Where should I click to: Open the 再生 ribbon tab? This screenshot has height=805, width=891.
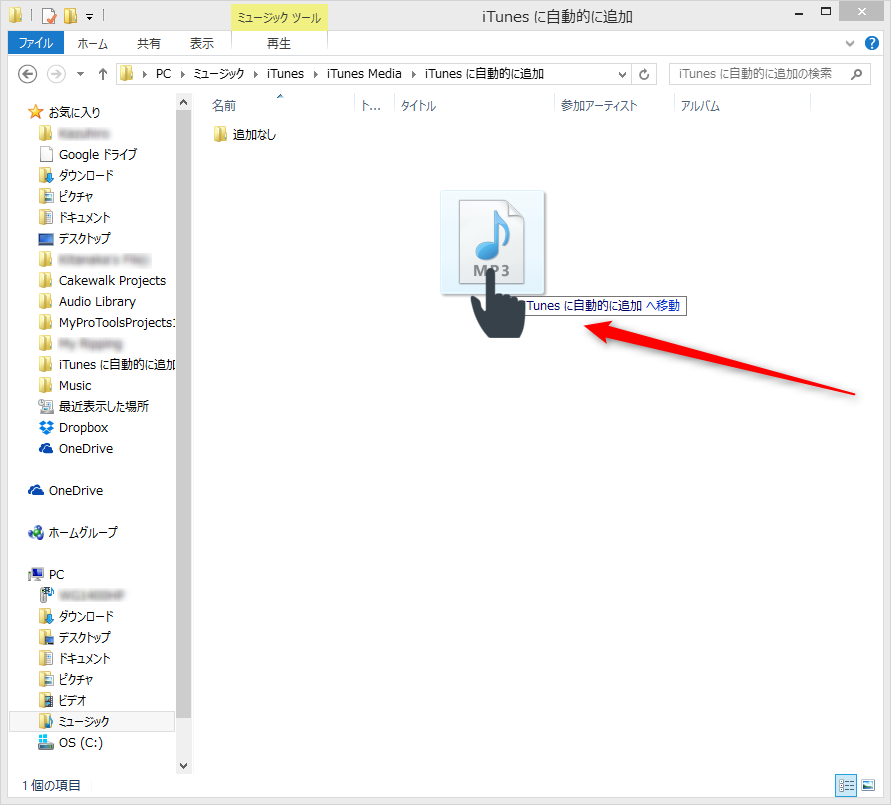pyautogui.click(x=278, y=43)
